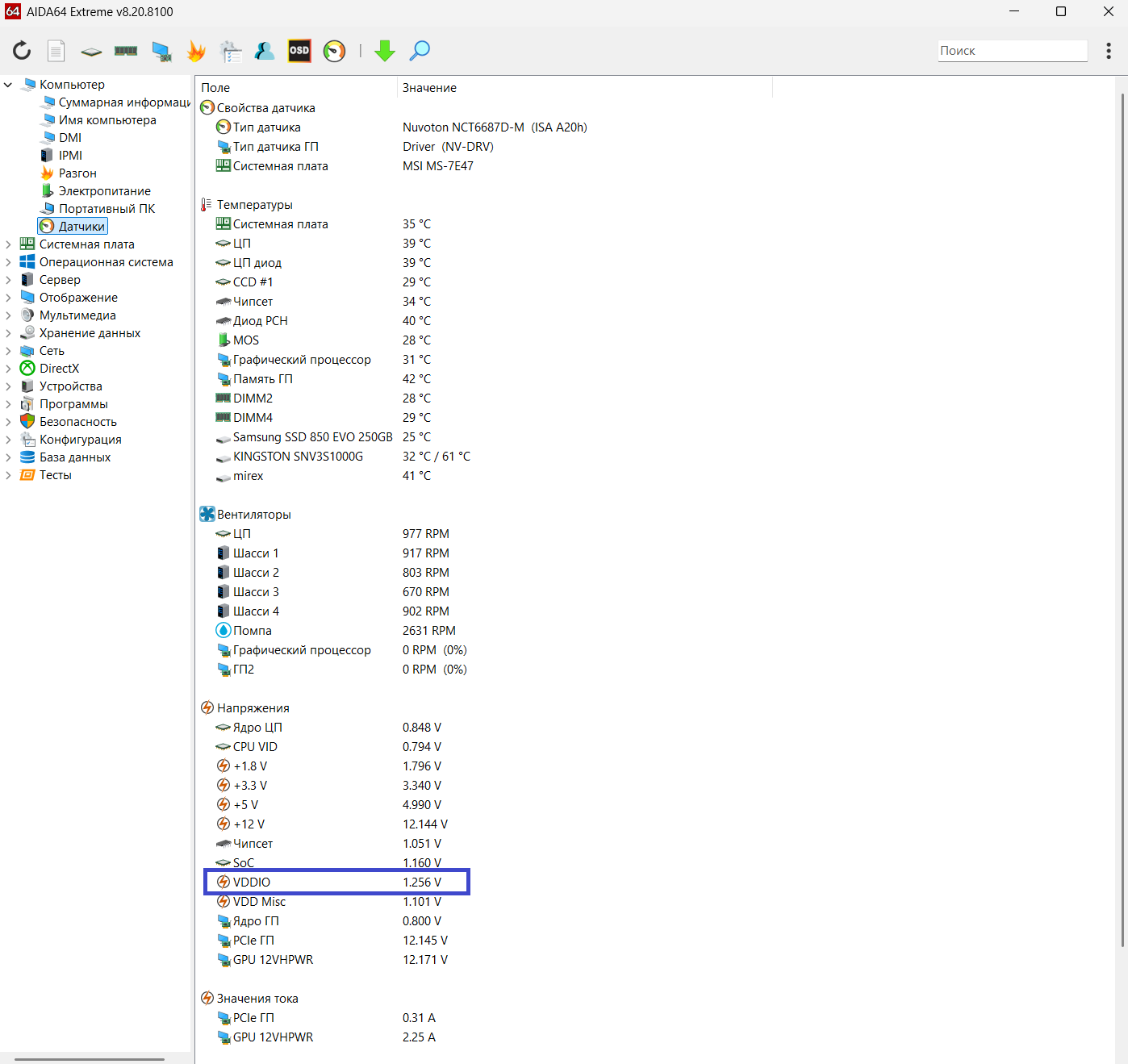Click the speaker icon beside Мультимедиа
1128x1064 pixels.
27,315
